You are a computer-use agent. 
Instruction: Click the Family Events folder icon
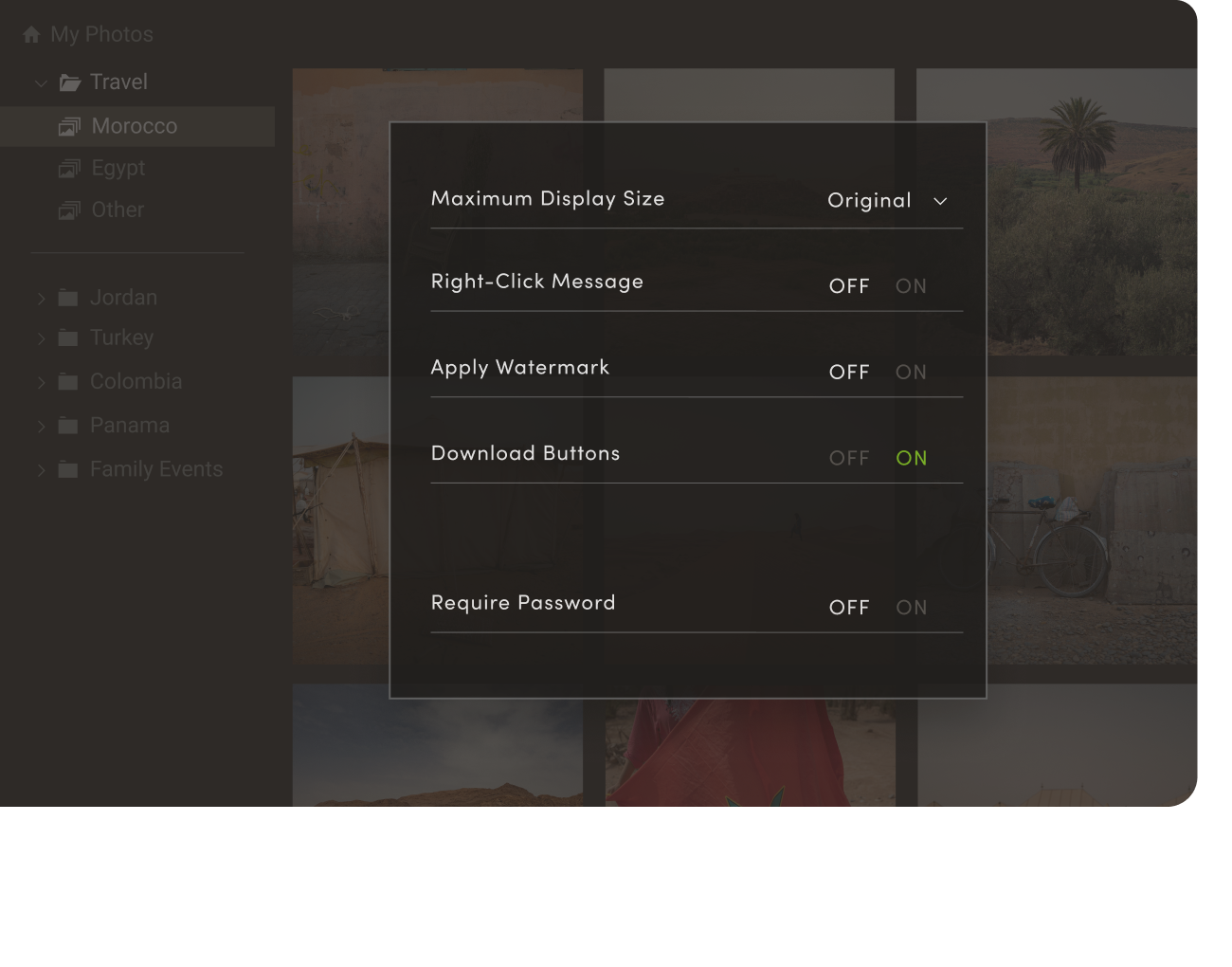67,469
